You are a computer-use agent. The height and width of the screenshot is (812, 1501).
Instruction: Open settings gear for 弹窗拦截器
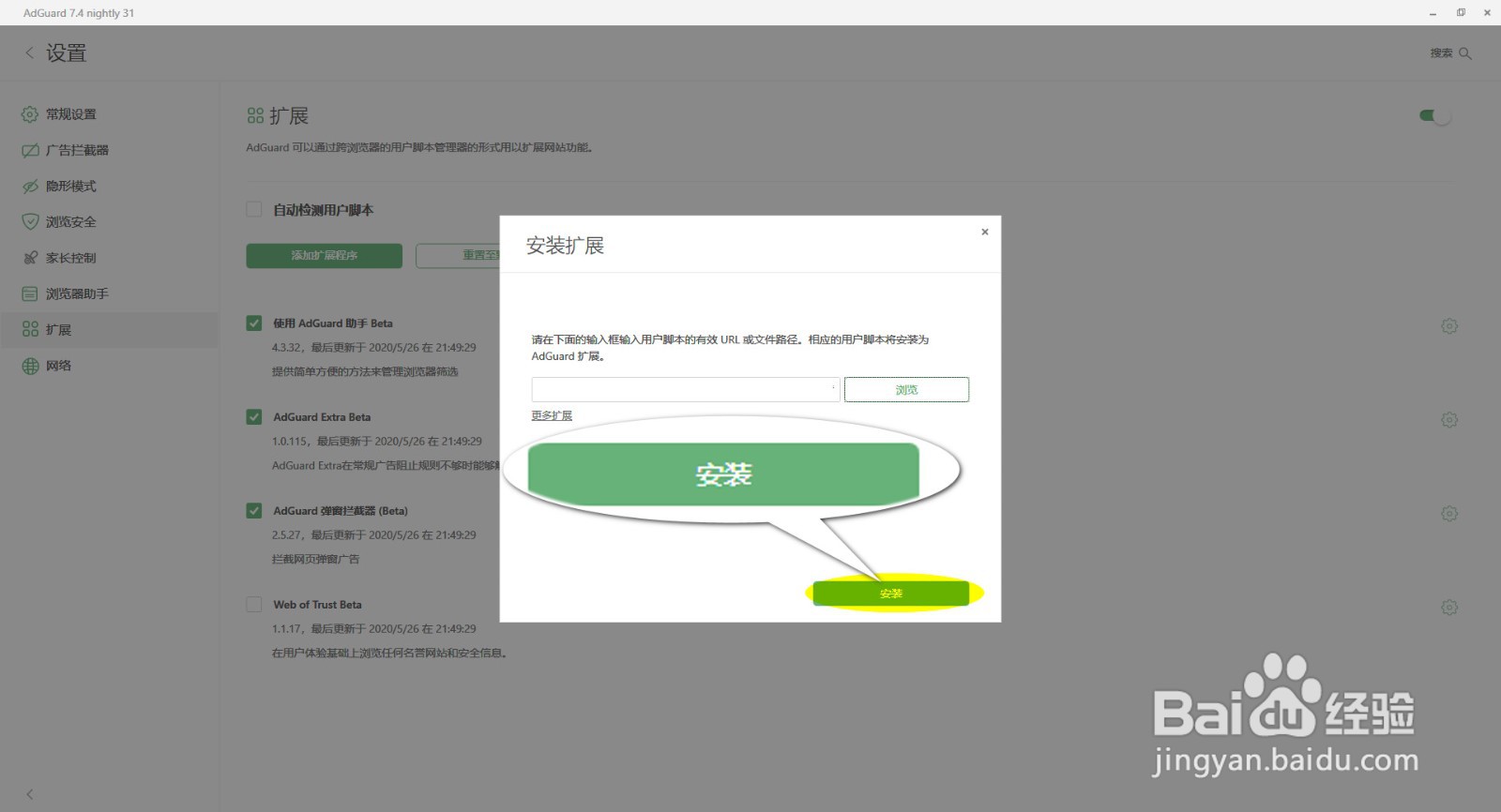pos(1449,514)
